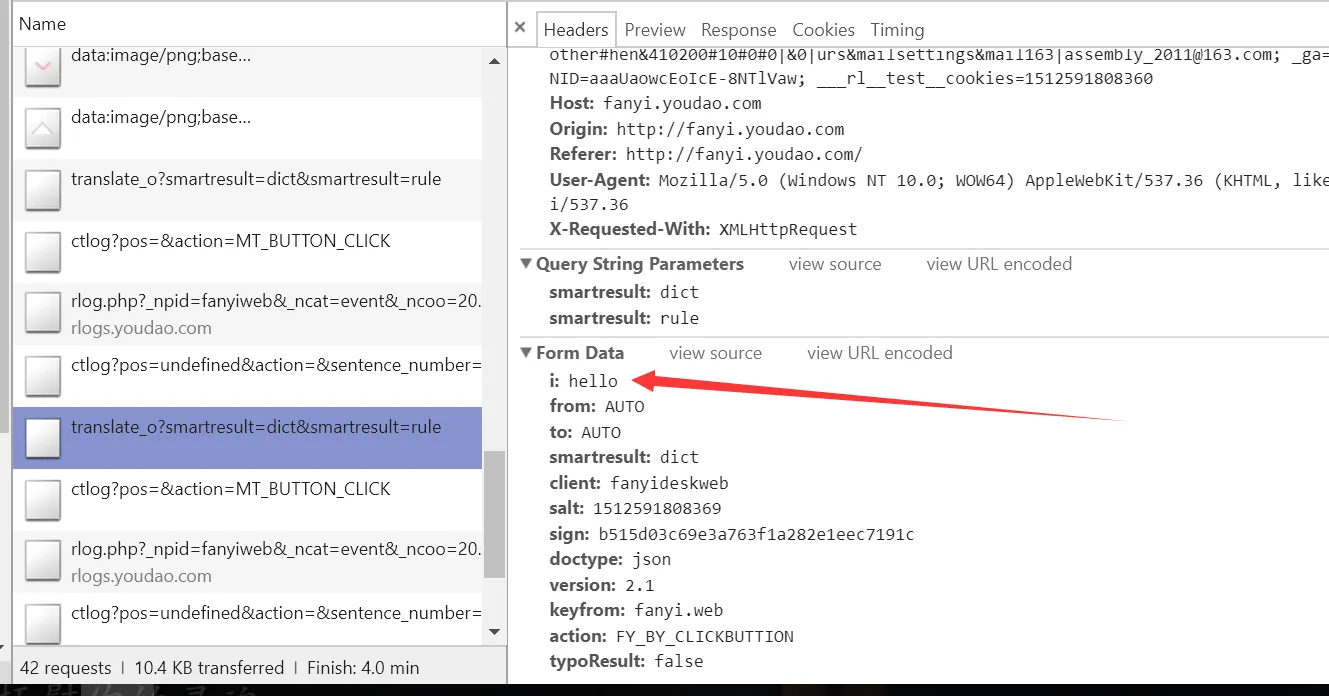This screenshot has width=1329, height=696.
Task: Open the Cookies tab
Action: 823,30
